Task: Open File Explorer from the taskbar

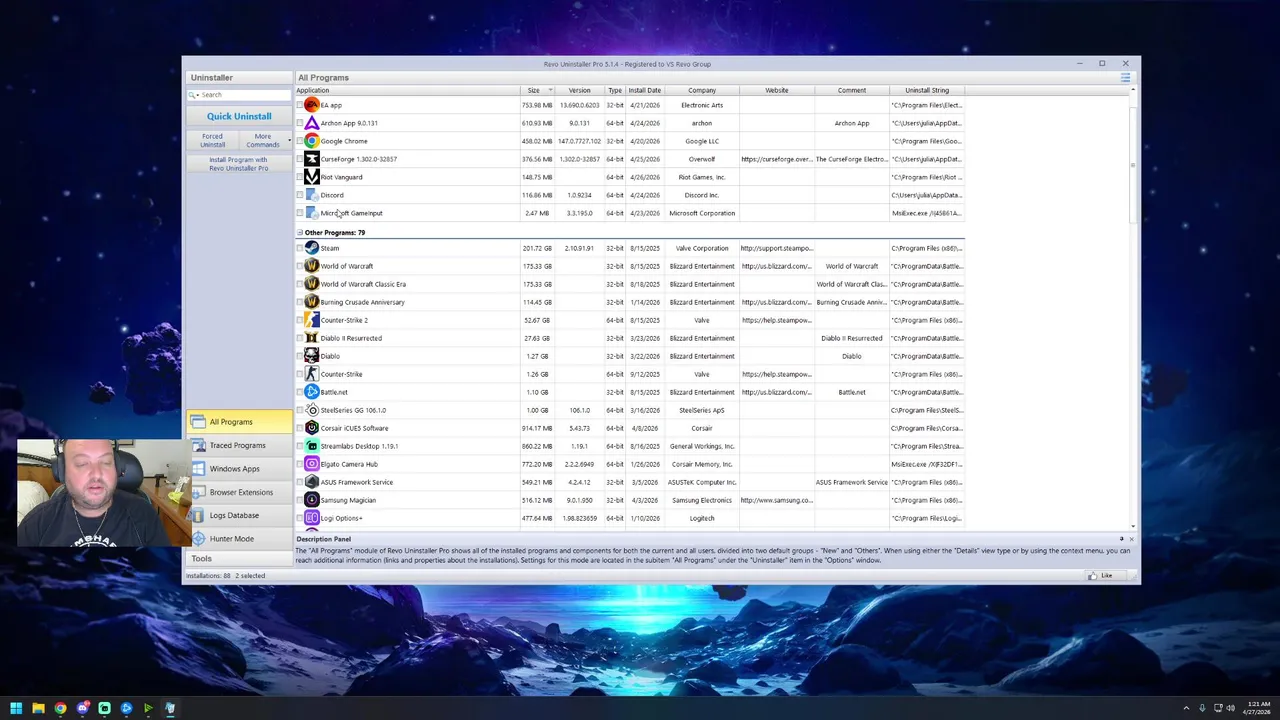Action: 38,708
